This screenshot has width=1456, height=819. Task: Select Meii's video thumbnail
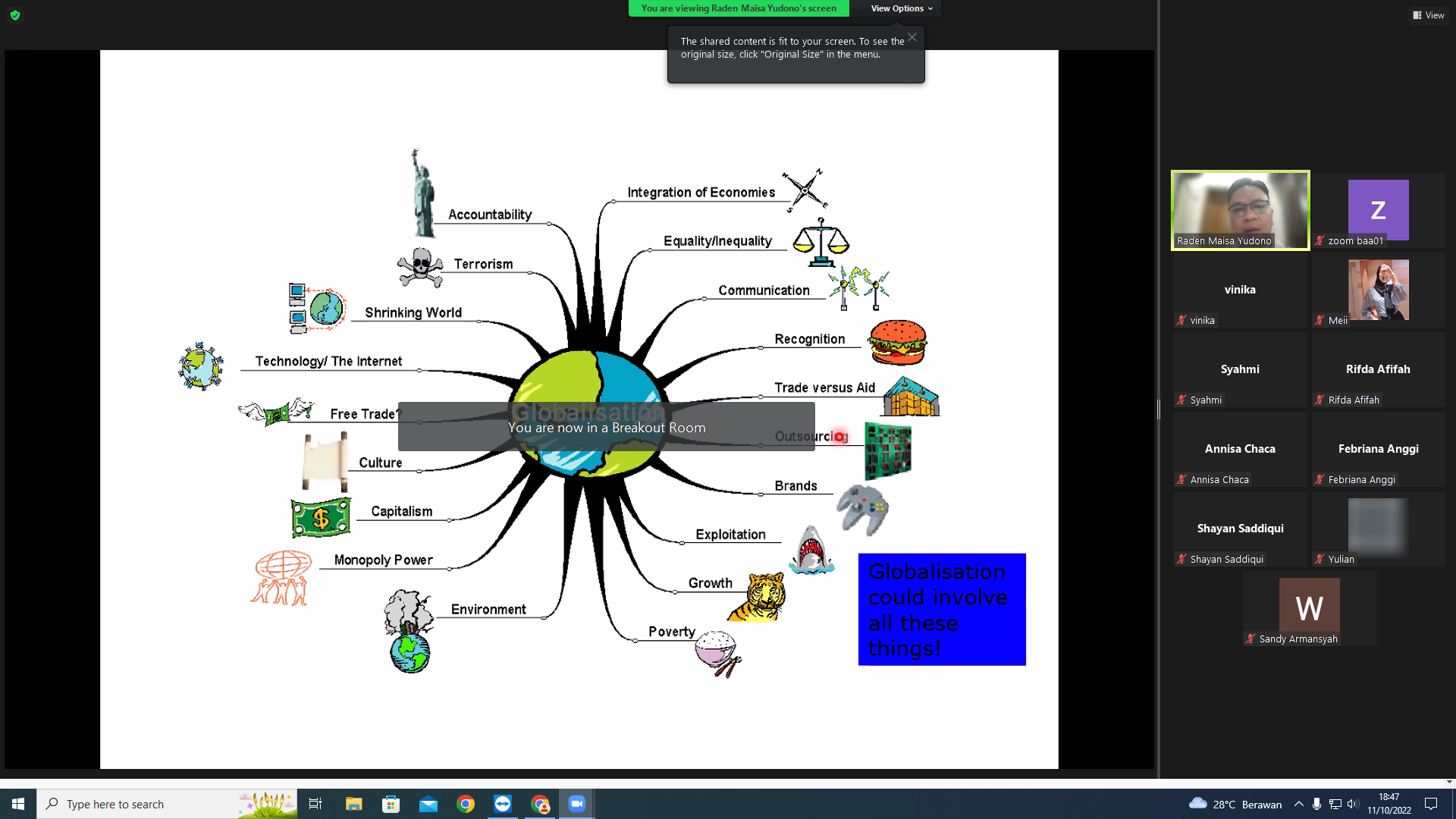1379,290
